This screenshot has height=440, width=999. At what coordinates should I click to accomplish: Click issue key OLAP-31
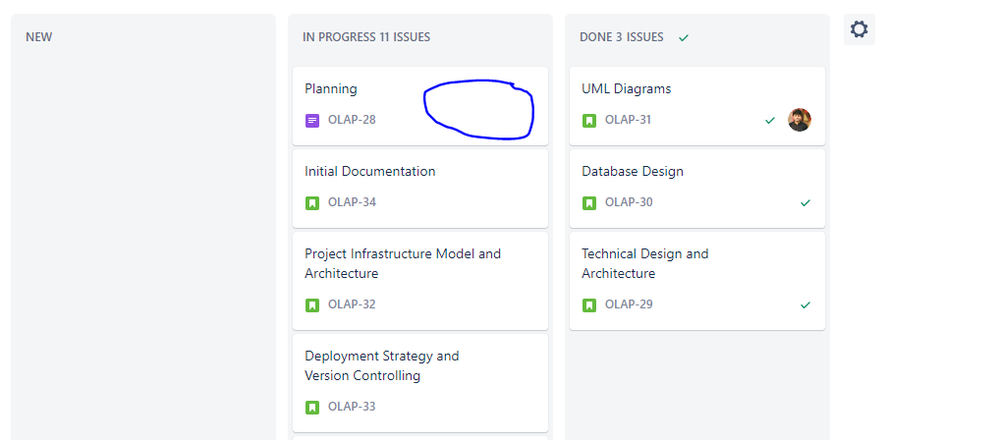click(628, 120)
